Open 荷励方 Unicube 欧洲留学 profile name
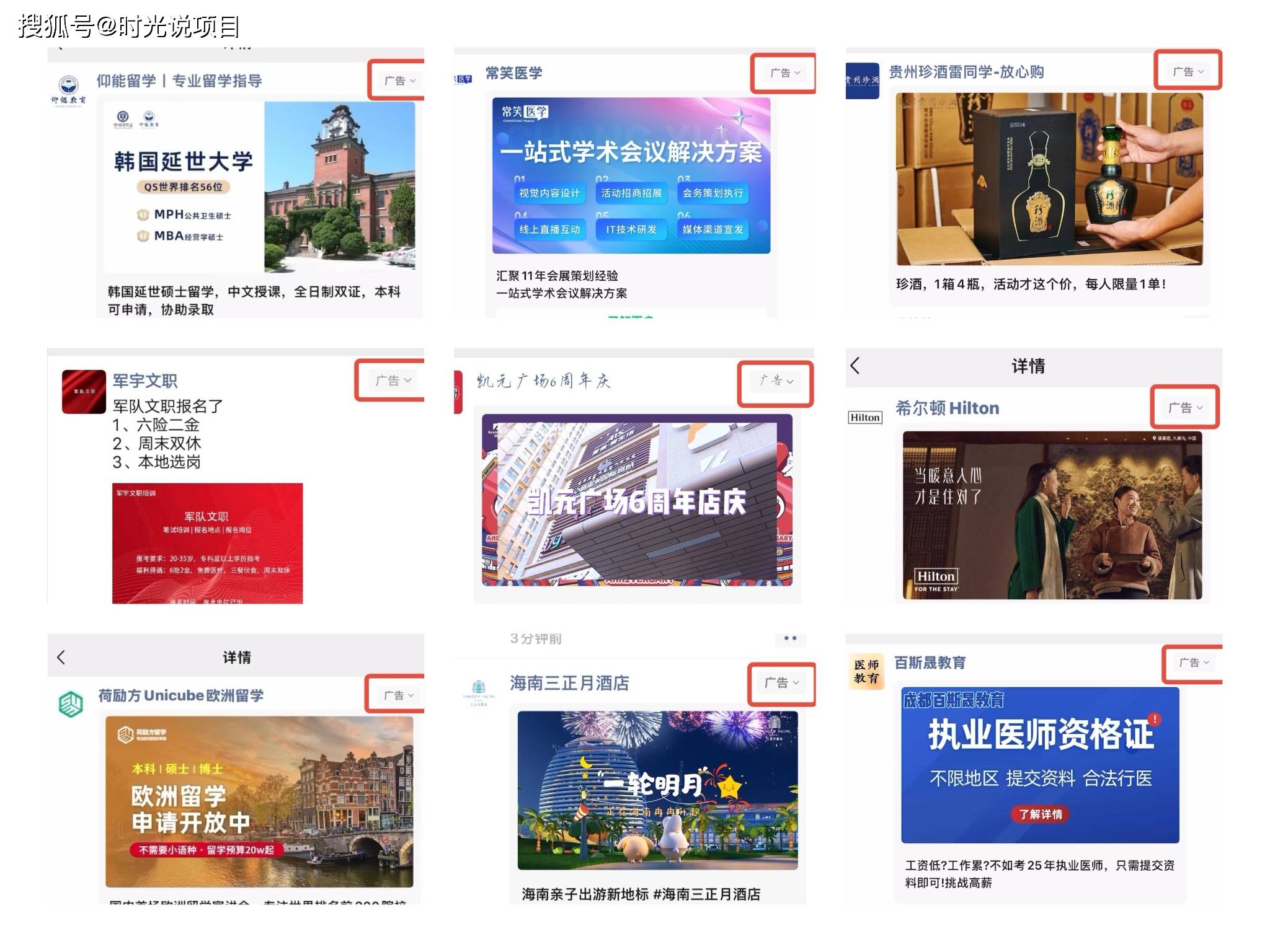 point(180,695)
